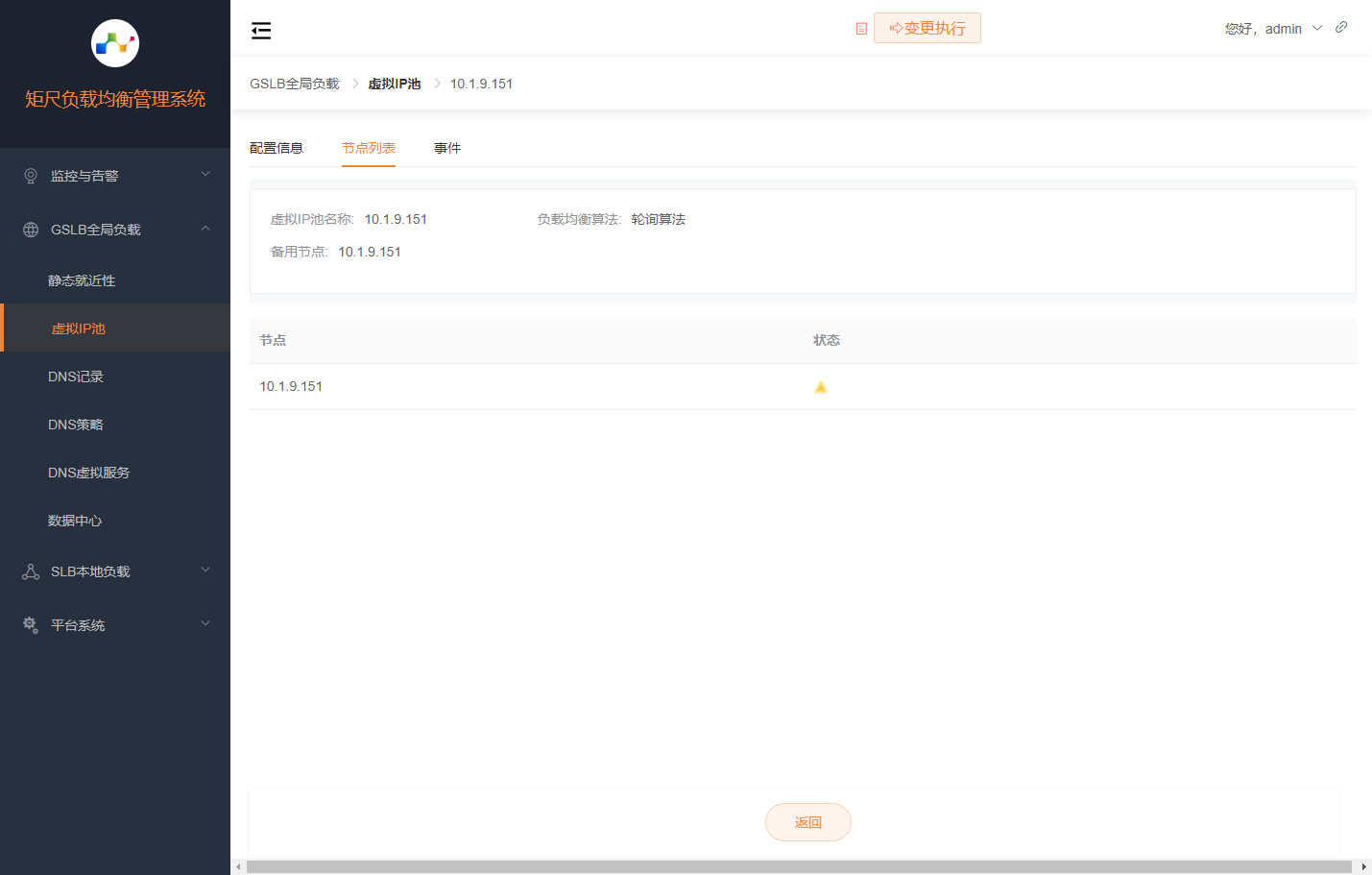Click the 虚拟IP池 breadcrumb link
Screen dimensions: 1372x875
coord(395,84)
